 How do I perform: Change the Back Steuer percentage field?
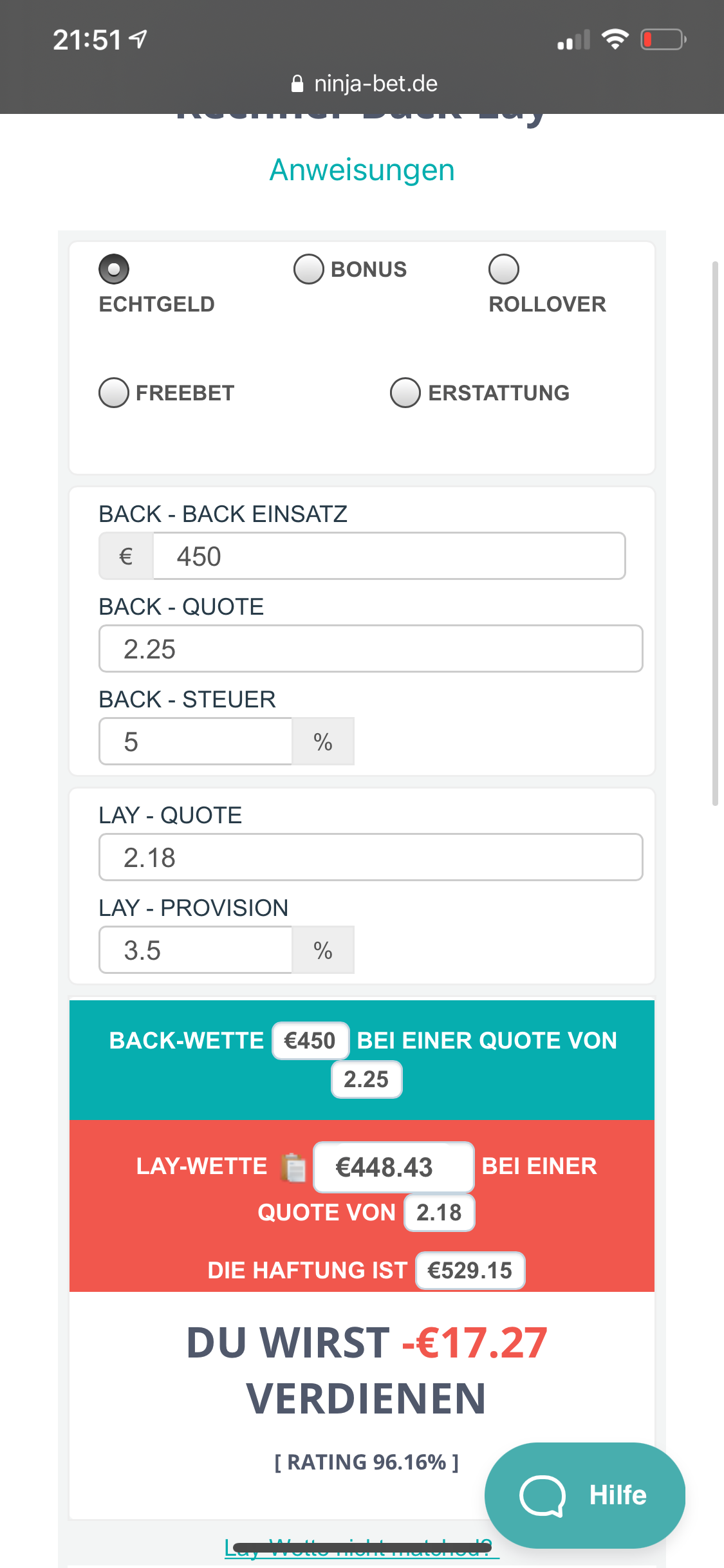pyautogui.click(x=196, y=742)
